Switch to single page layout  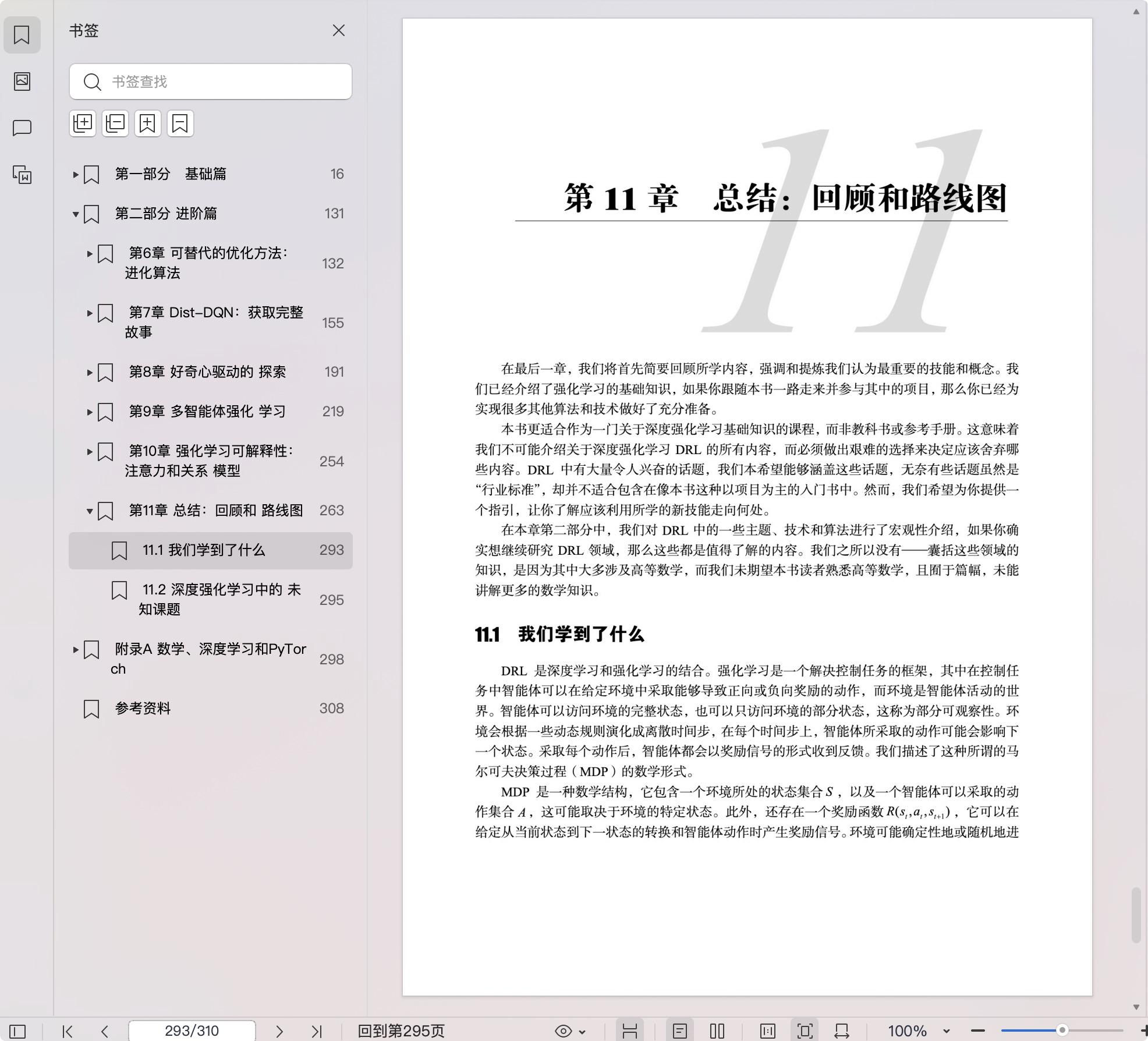click(x=679, y=1031)
